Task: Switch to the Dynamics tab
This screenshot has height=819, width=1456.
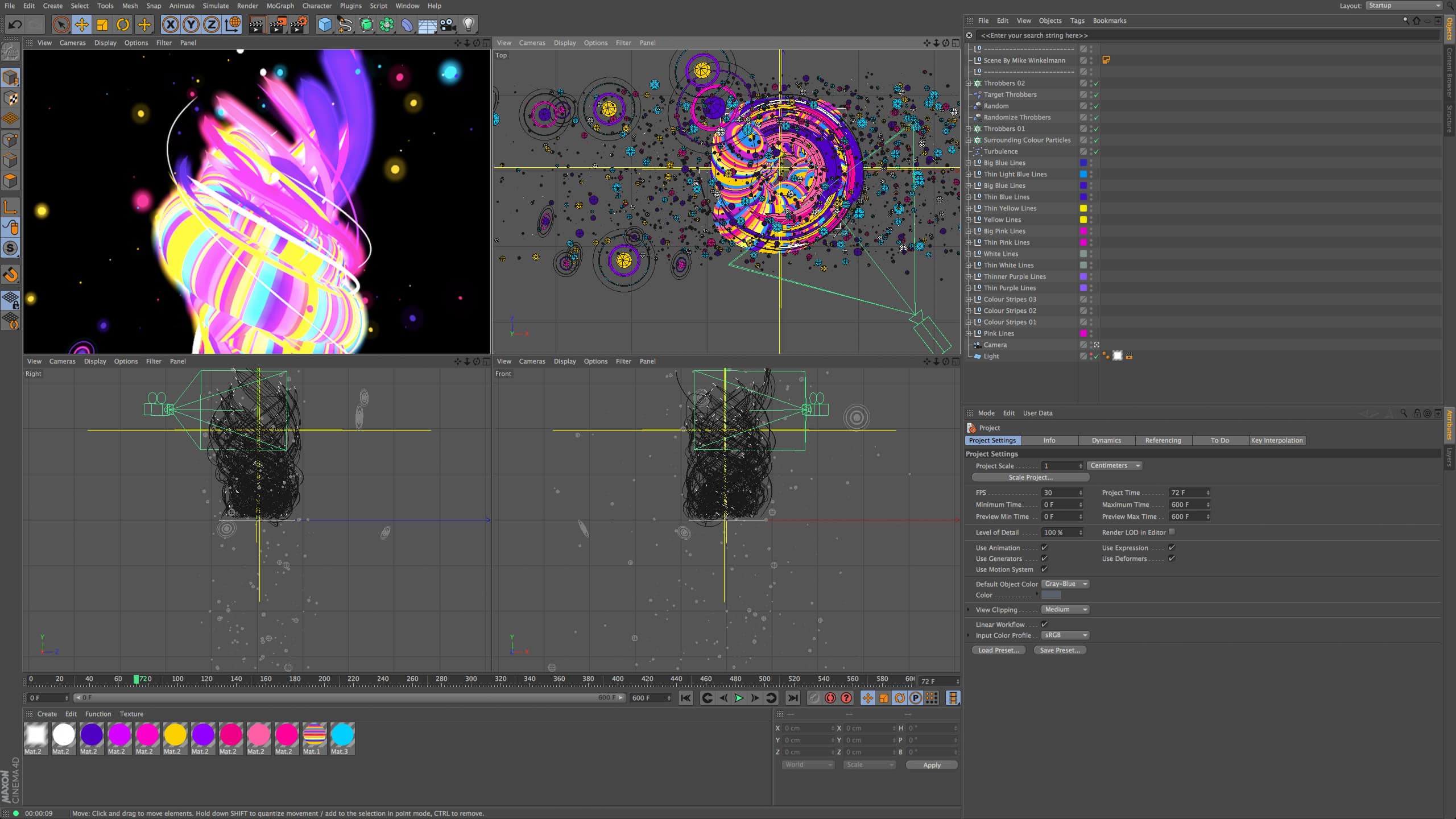Action: (1106, 440)
